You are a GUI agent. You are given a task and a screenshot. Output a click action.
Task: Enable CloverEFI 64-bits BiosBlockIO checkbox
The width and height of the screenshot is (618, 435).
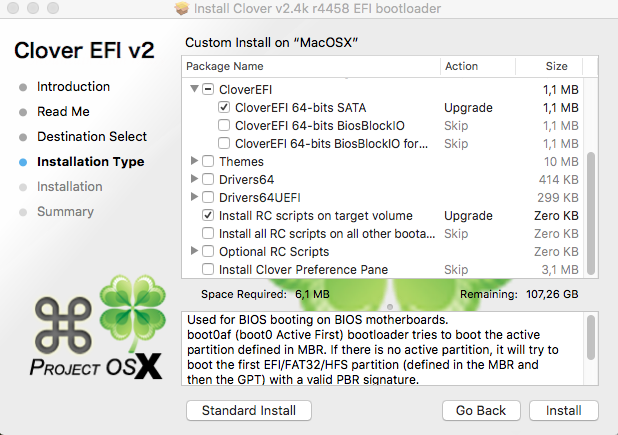coord(224,126)
